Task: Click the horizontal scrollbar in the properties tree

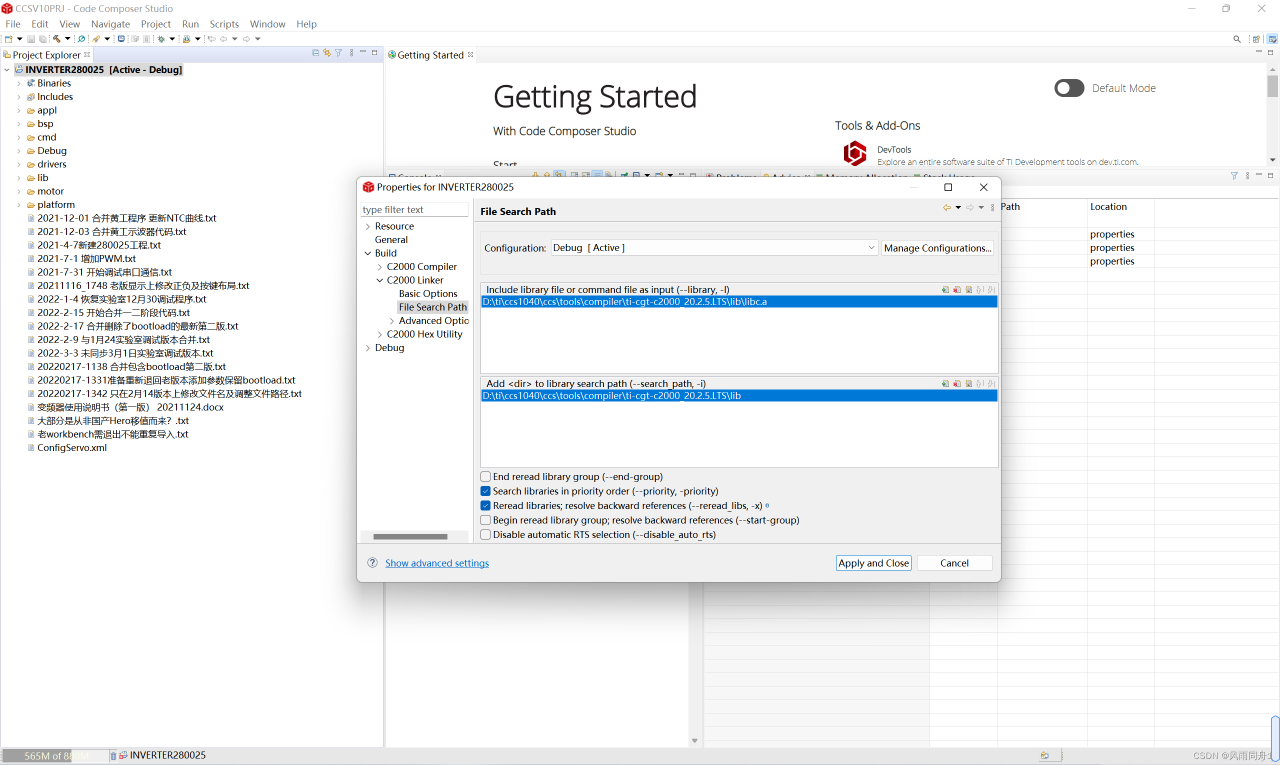Action: point(410,537)
